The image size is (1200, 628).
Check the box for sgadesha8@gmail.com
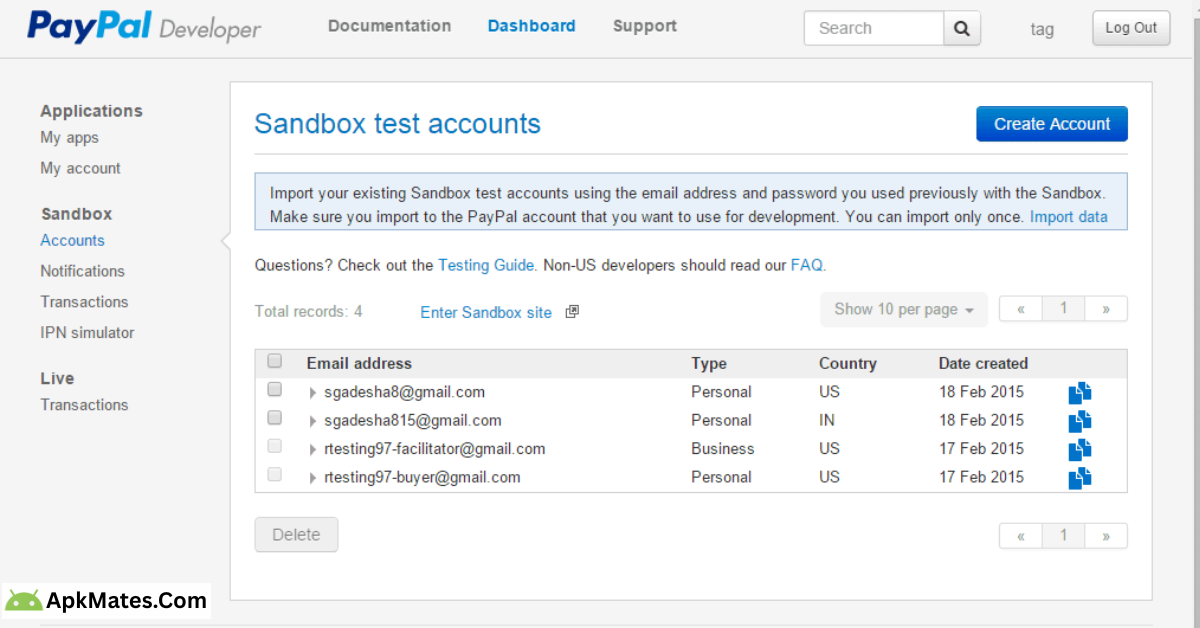click(x=275, y=389)
